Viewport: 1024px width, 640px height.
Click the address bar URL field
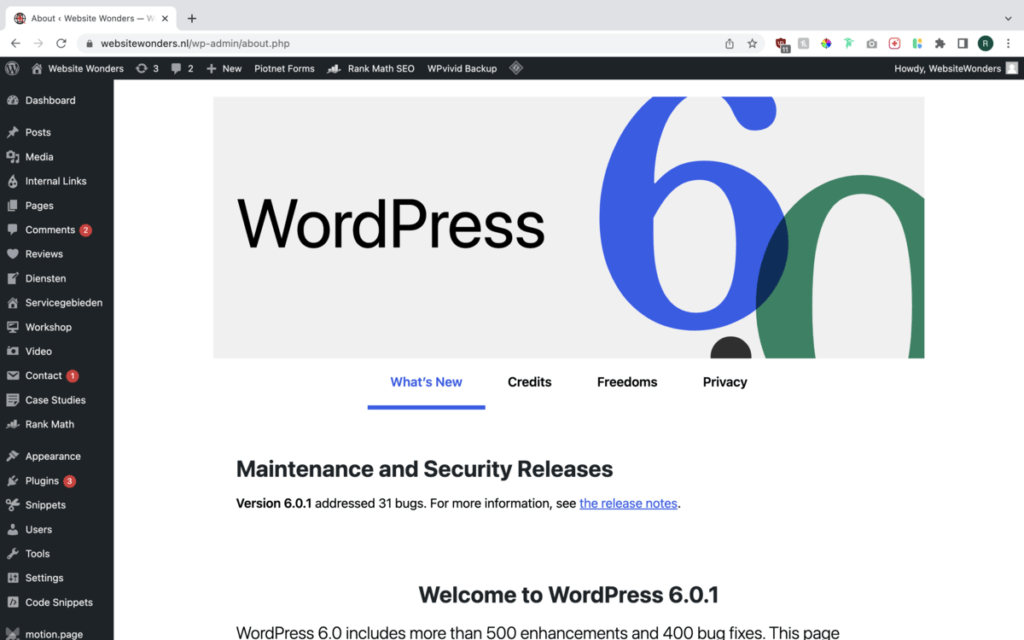click(400, 43)
